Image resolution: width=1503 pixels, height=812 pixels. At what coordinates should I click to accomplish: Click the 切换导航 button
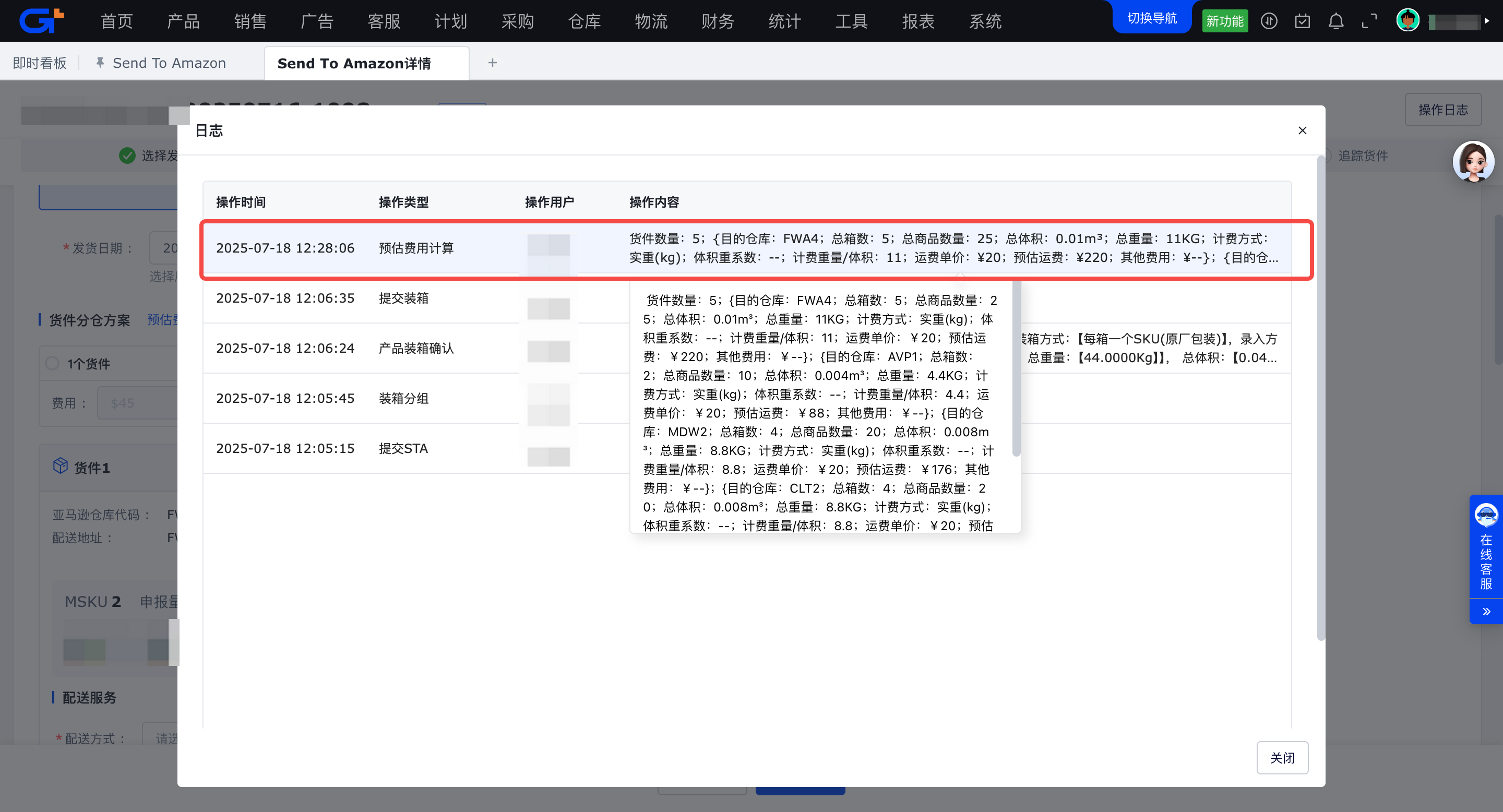(x=1152, y=18)
